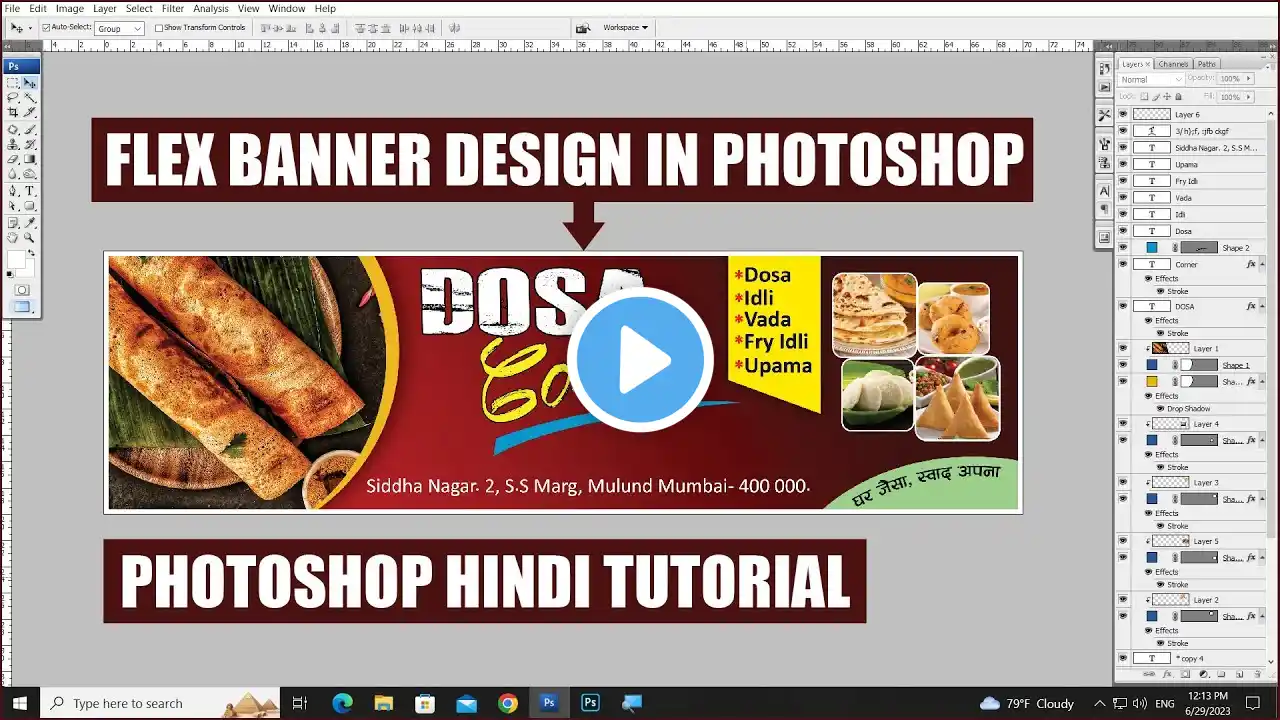Create a new layer from Layers panel
The height and width of the screenshot is (720, 1280).
coord(1239,675)
